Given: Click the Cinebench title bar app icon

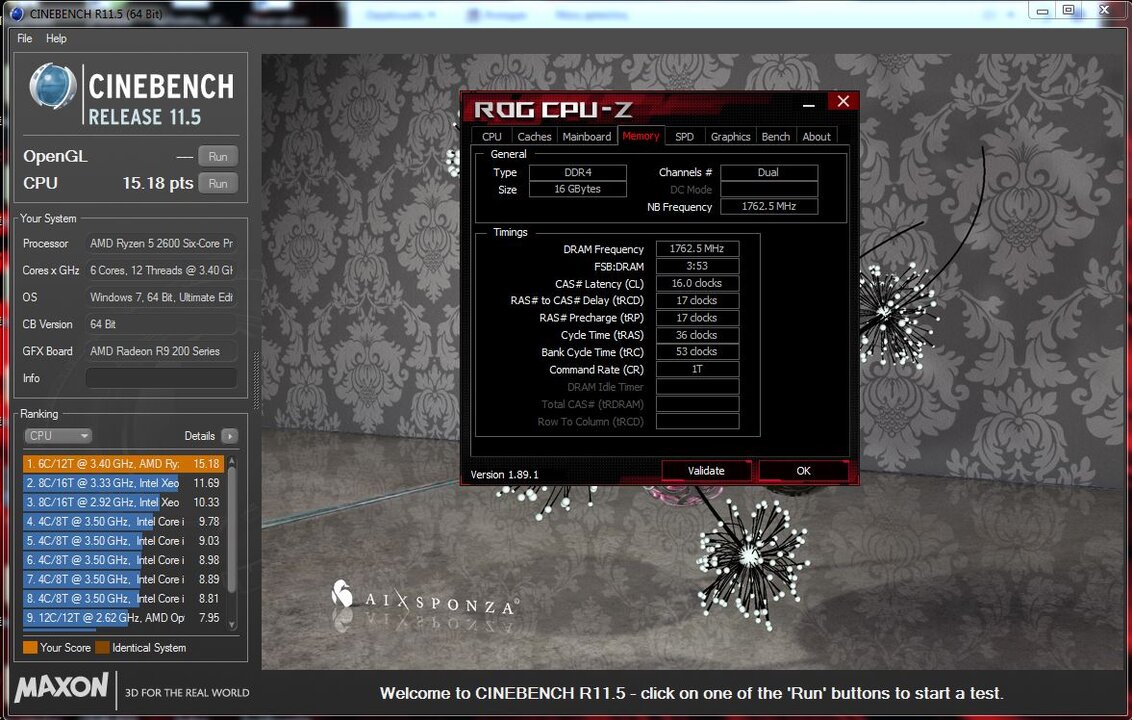Looking at the screenshot, I should tap(17, 14).
